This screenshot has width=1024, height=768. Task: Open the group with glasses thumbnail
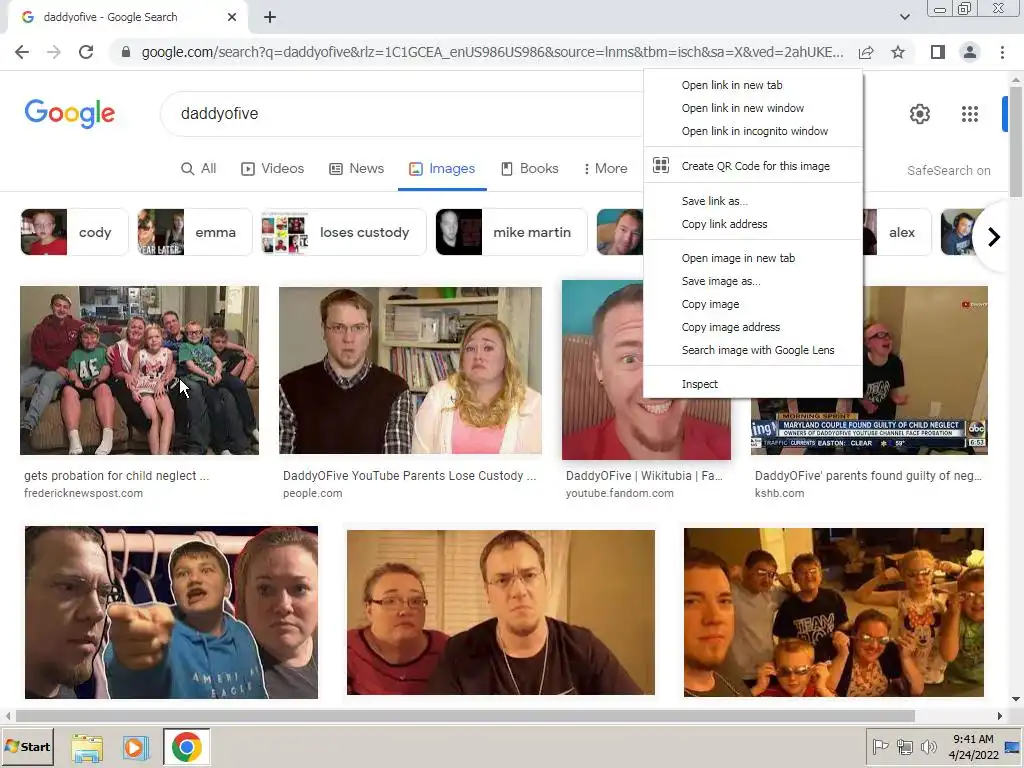(833, 613)
